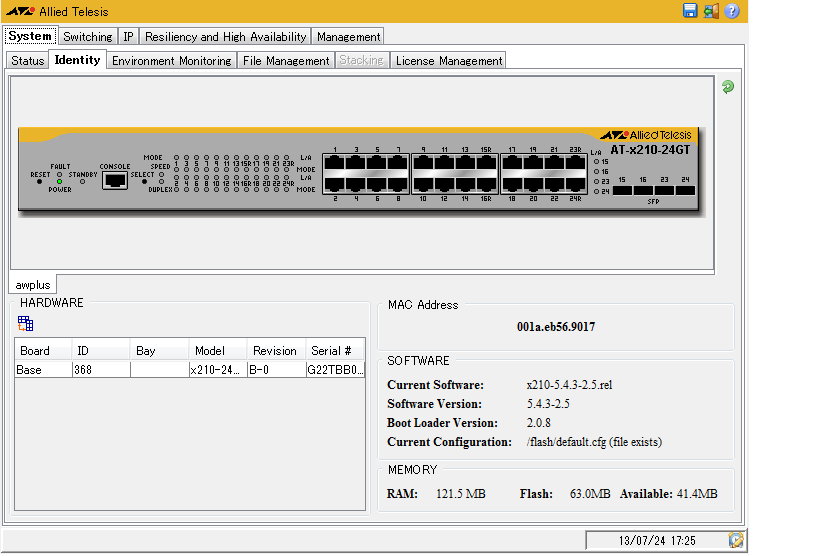Image resolution: width=819 pixels, height=556 pixels.
Task: Click current software x210-5.4.3-2.5.rel
Action: point(569,385)
